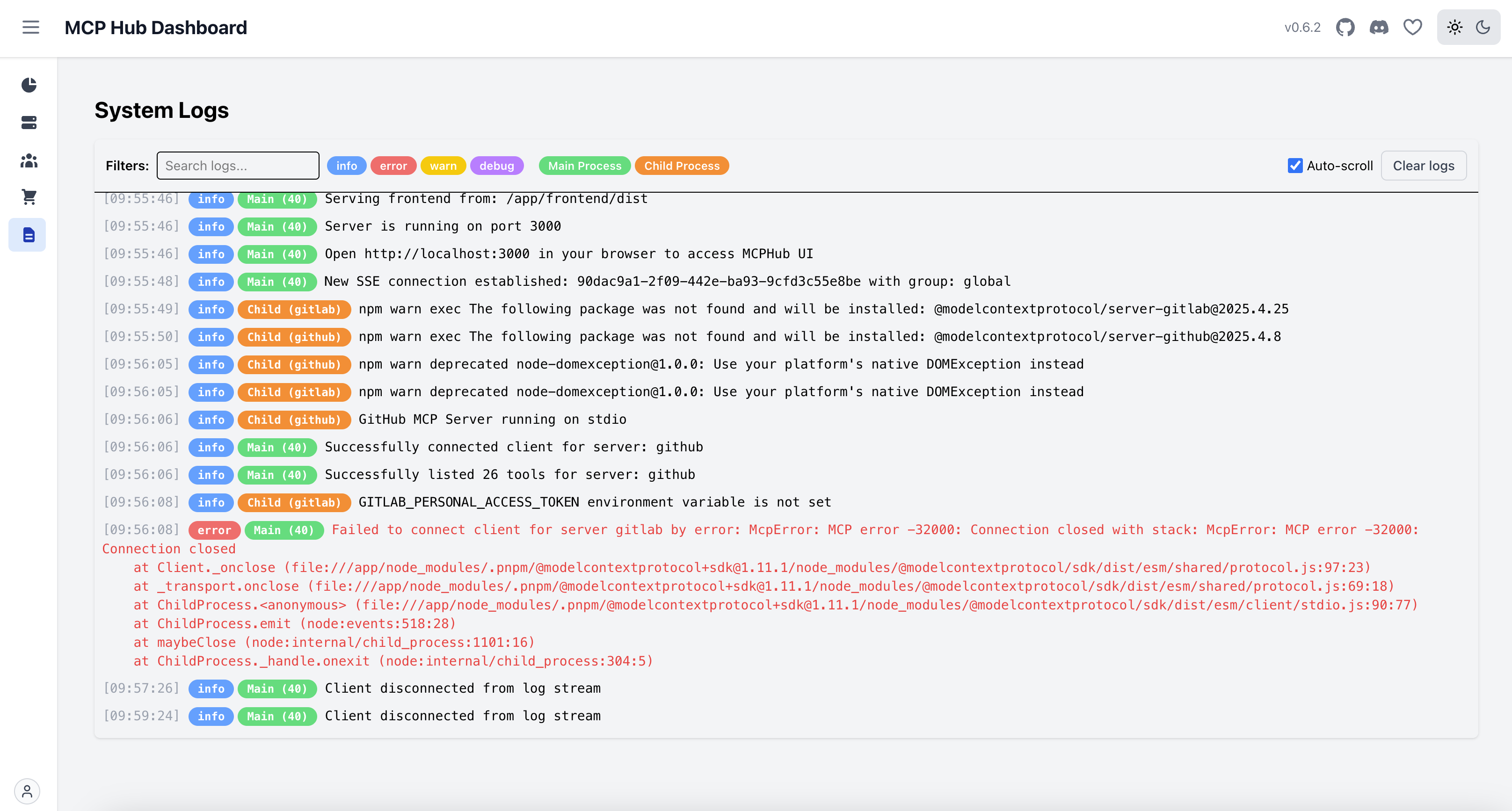
Task: Toggle the info level filter
Action: (x=346, y=166)
